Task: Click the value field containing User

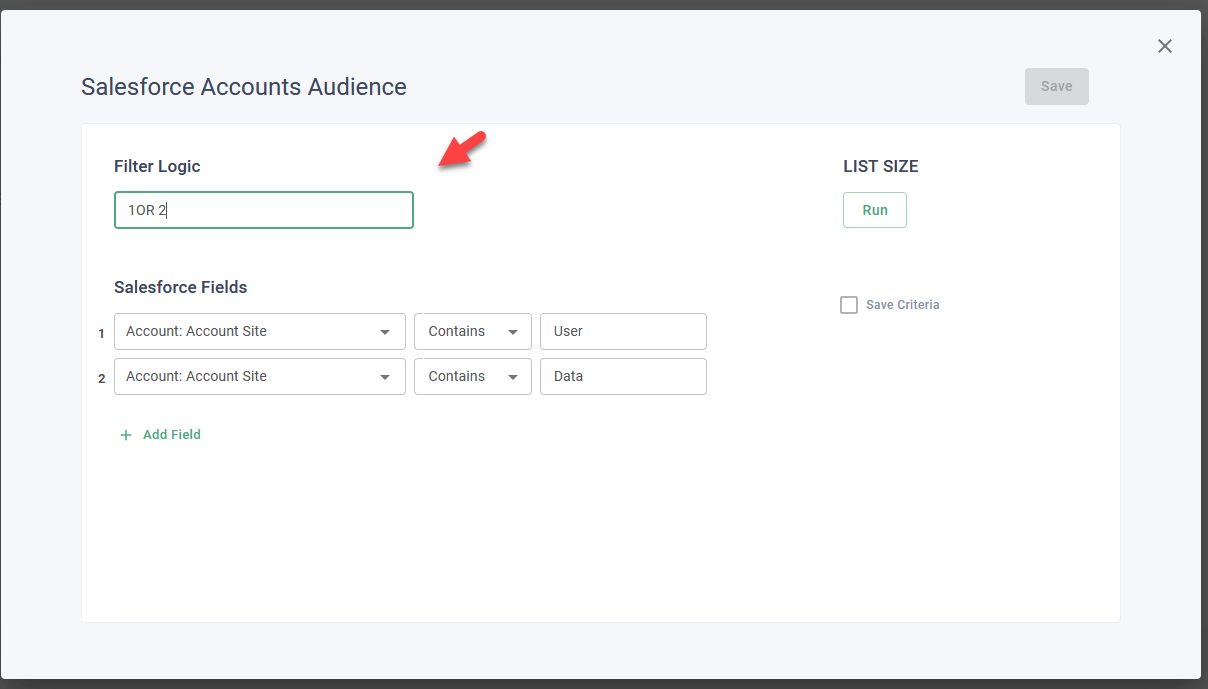Action: (x=622, y=332)
